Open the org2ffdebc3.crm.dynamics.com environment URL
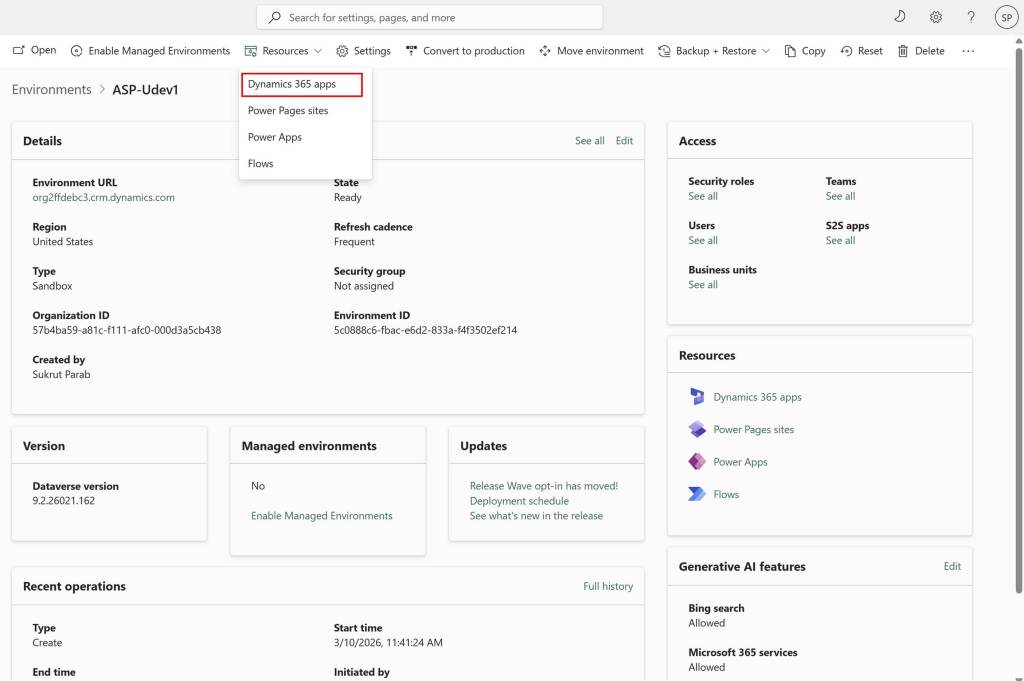The image size is (1024, 681). pyautogui.click(x=103, y=198)
